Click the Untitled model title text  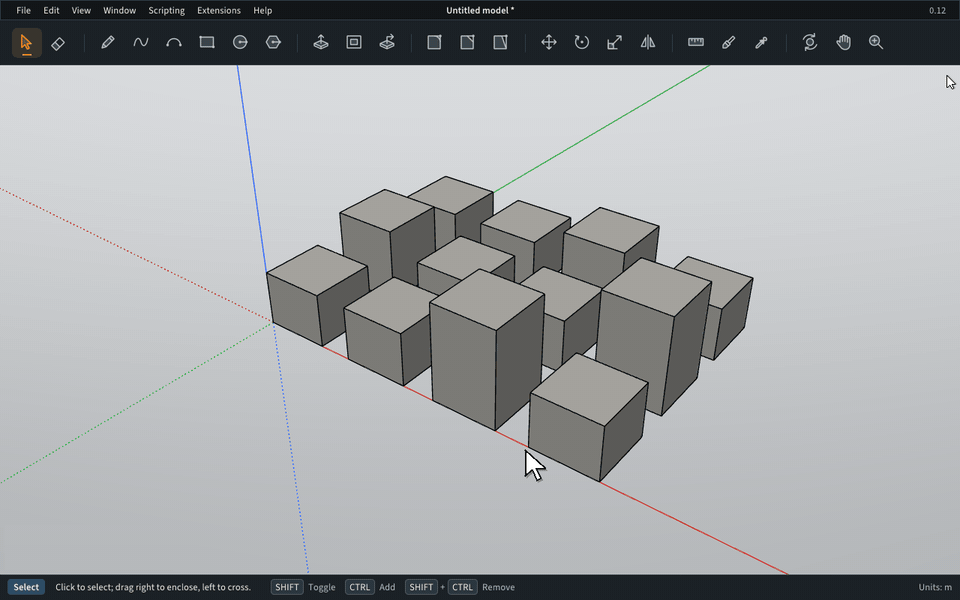[x=480, y=10]
